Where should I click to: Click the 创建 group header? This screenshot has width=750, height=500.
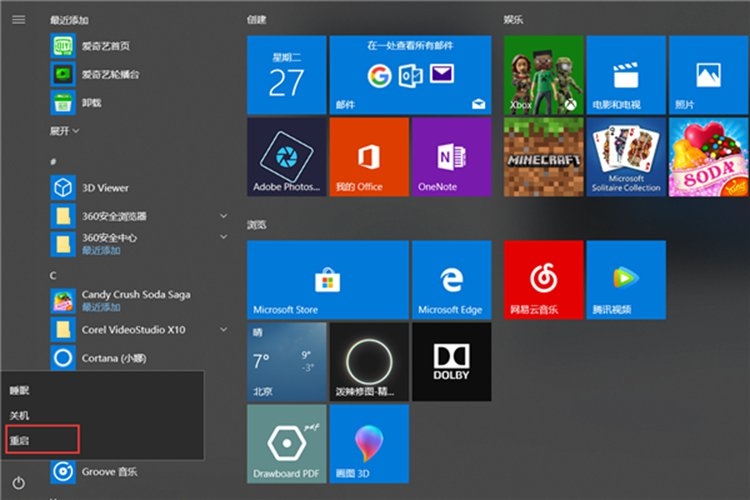coord(256,20)
